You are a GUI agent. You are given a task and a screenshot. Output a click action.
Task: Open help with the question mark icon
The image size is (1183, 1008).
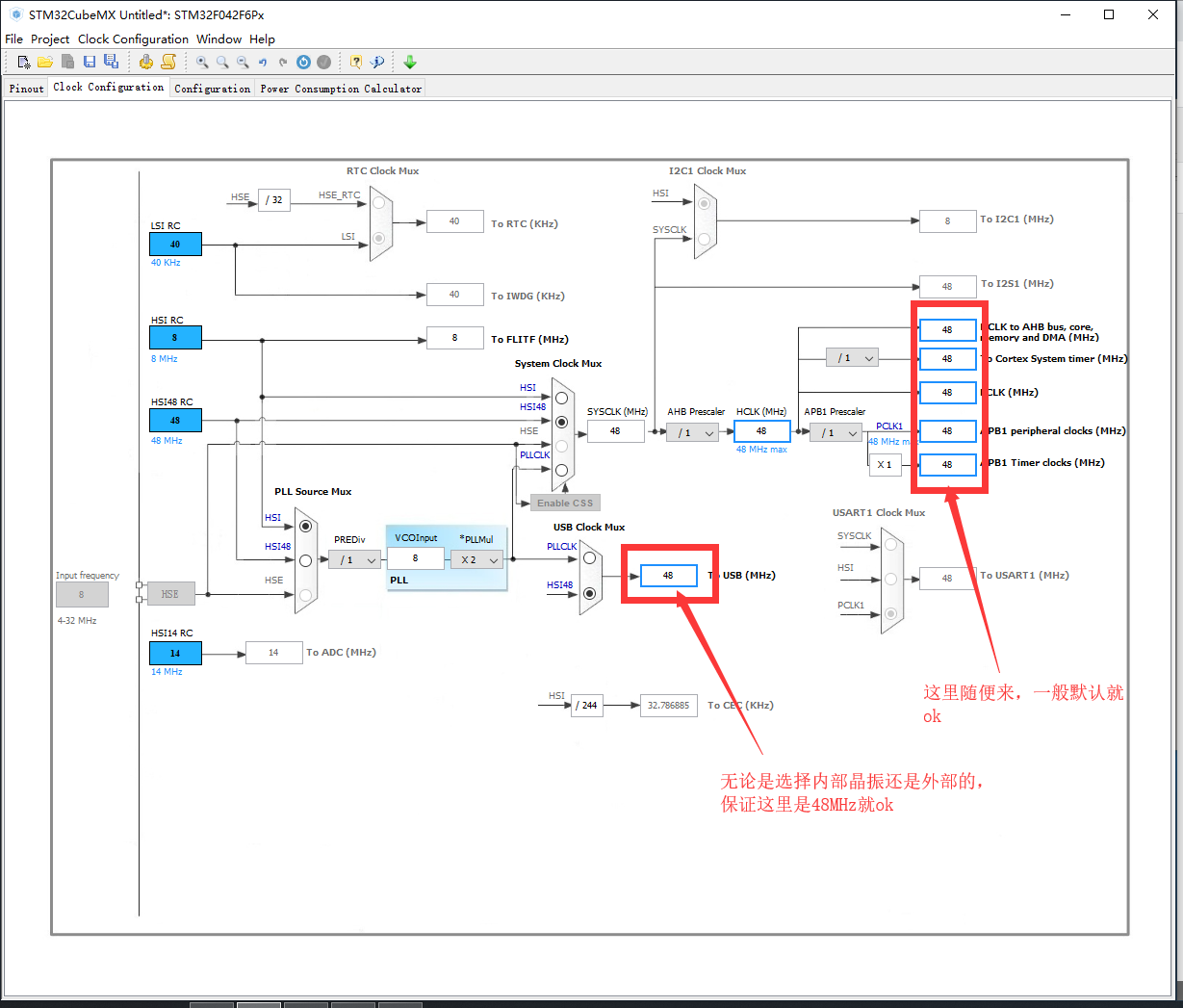[x=355, y=61]
